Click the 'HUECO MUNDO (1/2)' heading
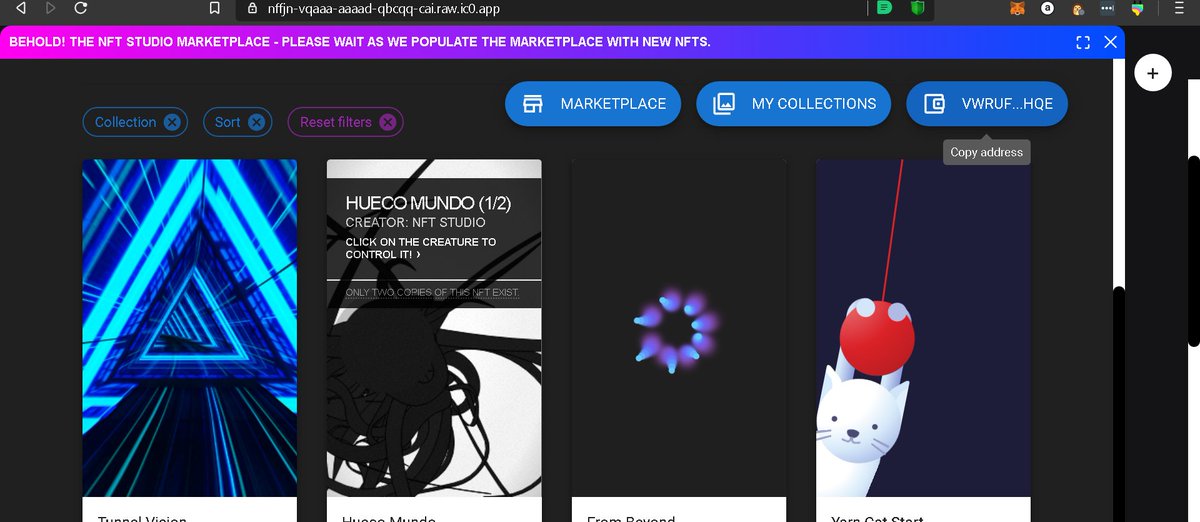 point(428,203)
